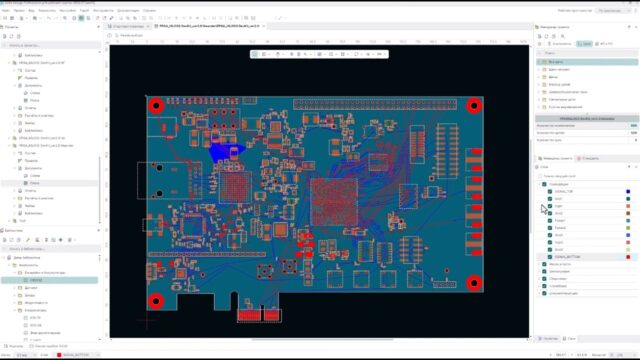Click the last icon in the library panel toolbar
Screen dimensions: 640x360
tap(70, 240)
